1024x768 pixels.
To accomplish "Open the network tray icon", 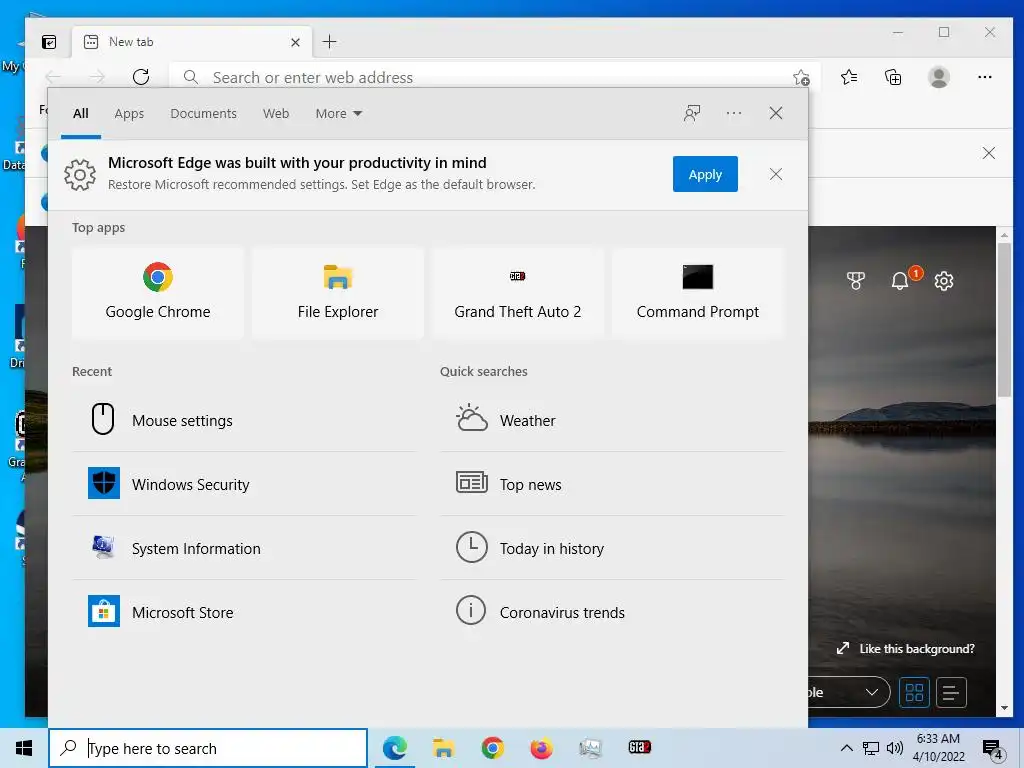I will 871,748.
